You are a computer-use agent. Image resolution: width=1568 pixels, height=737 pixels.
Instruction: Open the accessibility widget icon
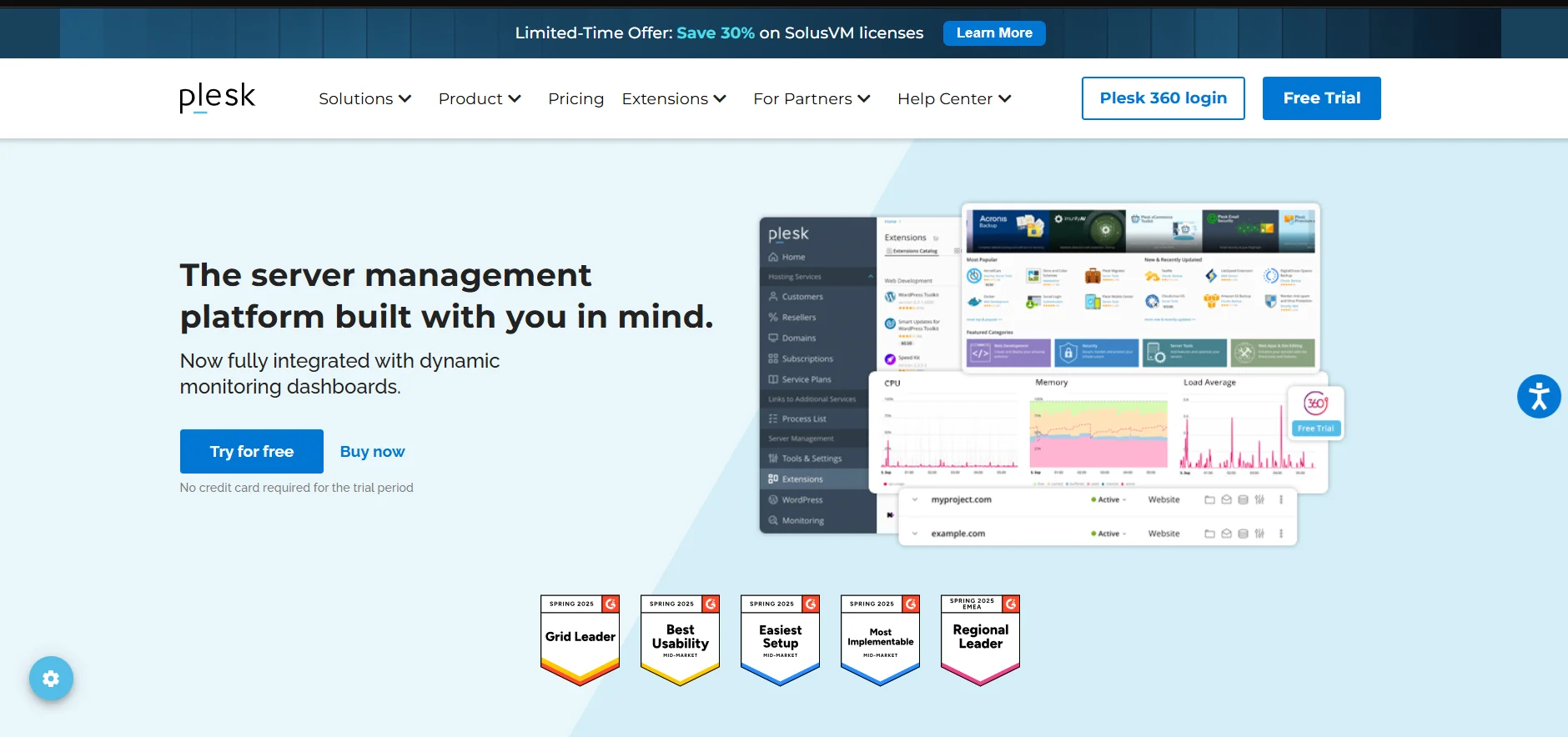click(1539, 396)
